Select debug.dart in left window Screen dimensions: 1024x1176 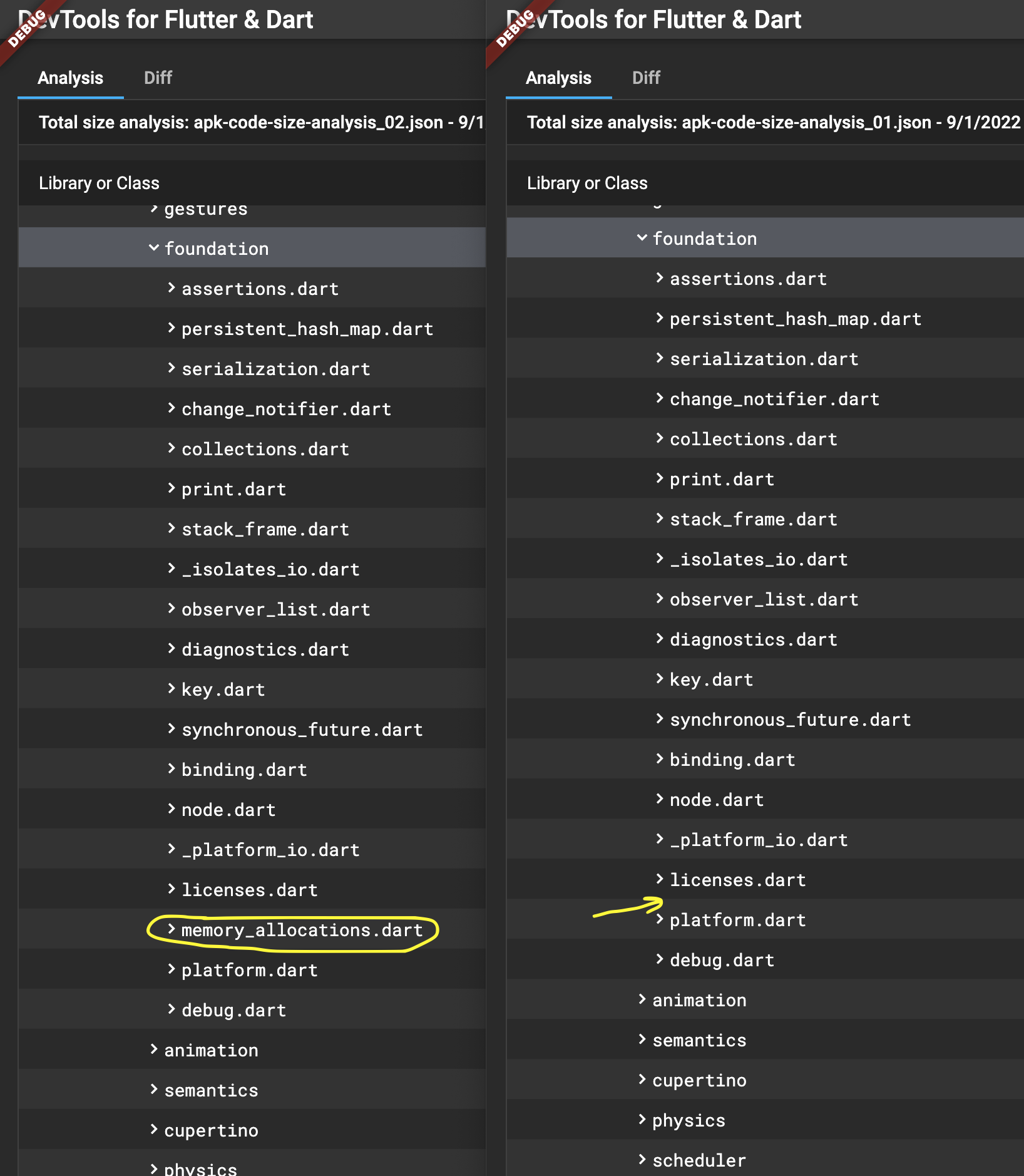234,1010
